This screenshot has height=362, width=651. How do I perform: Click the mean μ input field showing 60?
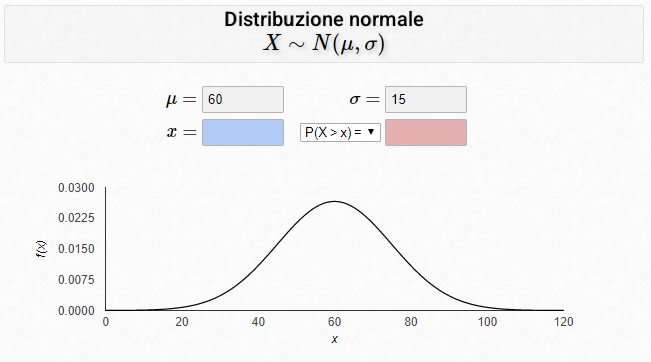pos(243,99)
